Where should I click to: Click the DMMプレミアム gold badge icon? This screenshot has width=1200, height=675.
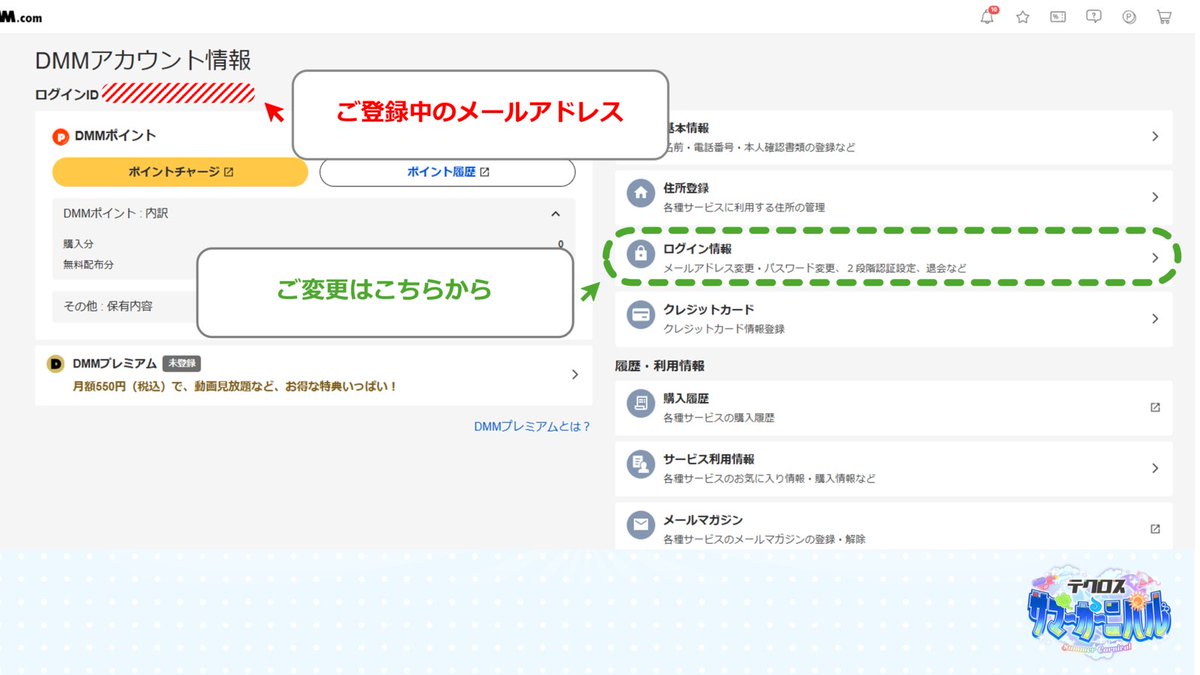click(56, 364)
